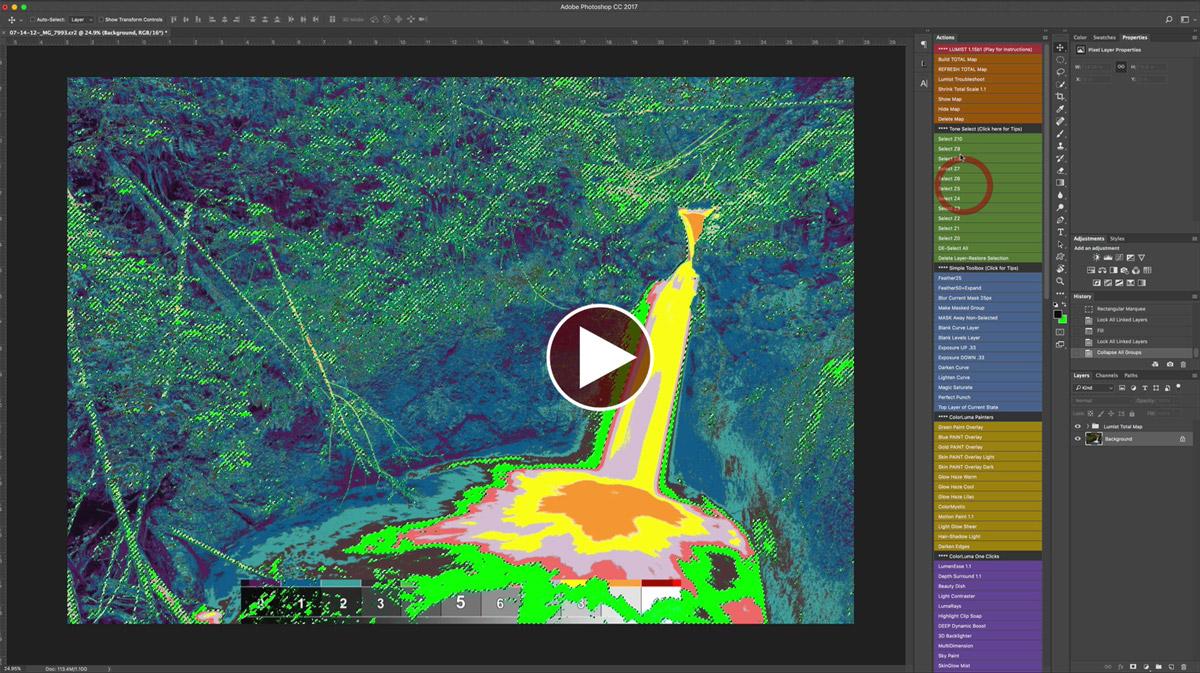
Task: Select the Lasso tool
Action: tap(1060, 72)
